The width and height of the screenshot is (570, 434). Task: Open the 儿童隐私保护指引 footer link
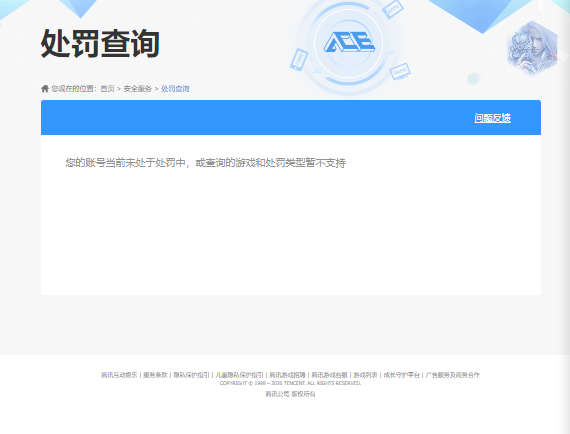(x=239, y=375)
